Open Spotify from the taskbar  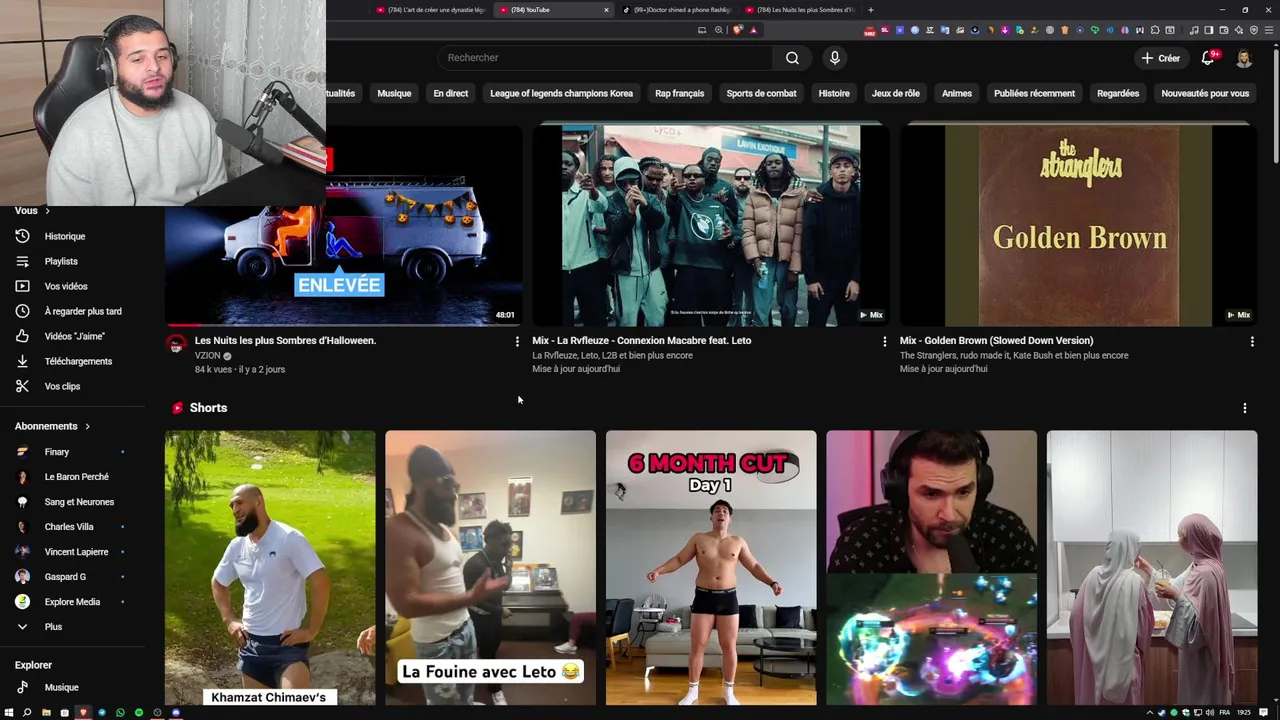pos(139,713)
